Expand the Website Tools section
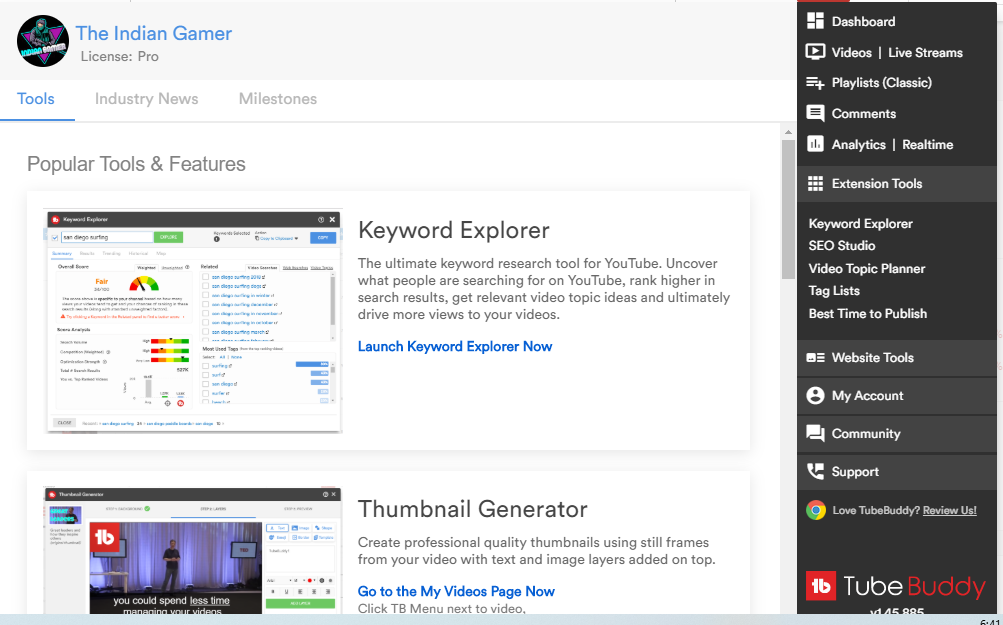This screenshot has width=1003, height=625. tap(896, 358)
